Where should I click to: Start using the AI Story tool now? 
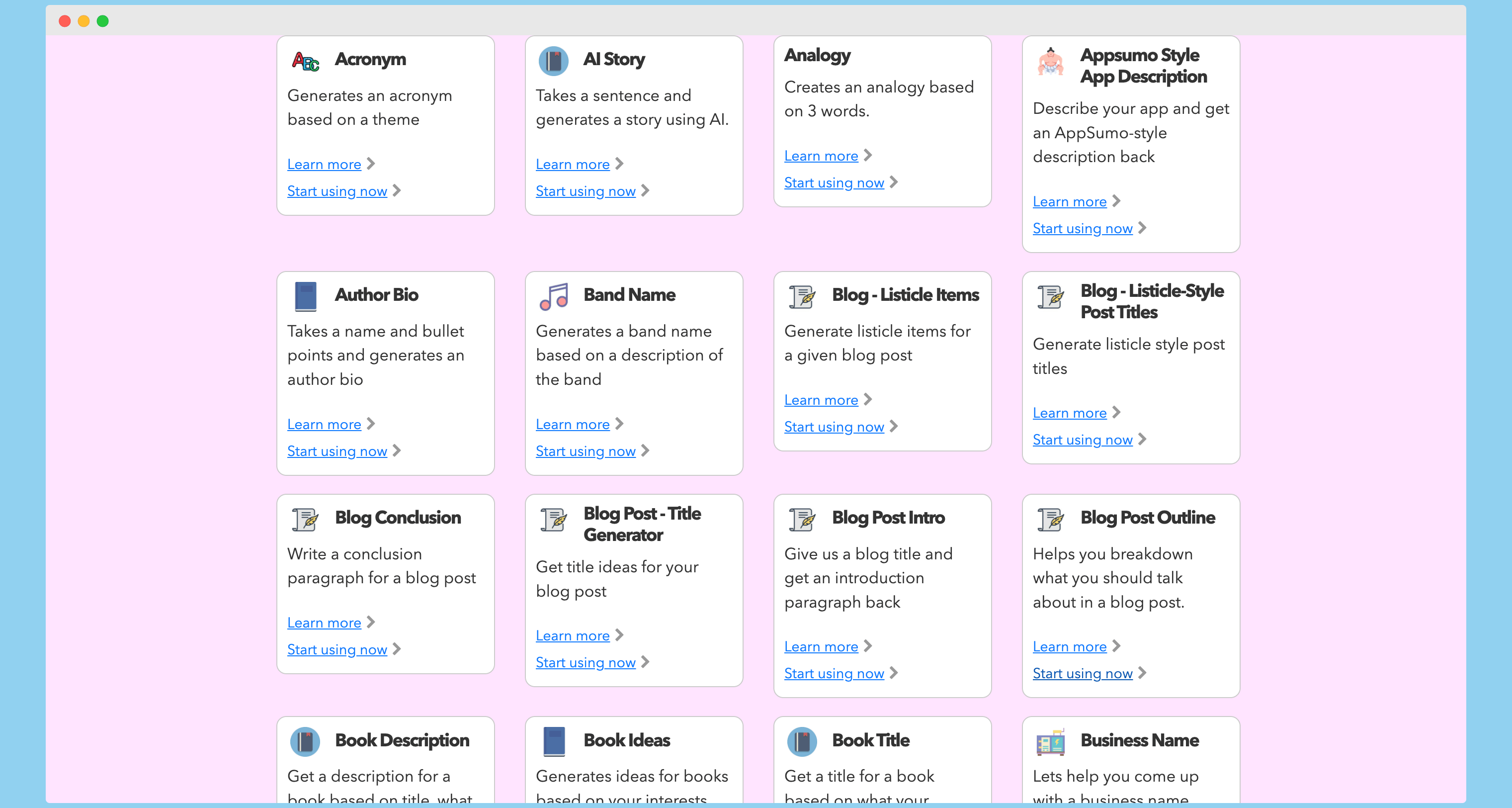pos(585,191)
